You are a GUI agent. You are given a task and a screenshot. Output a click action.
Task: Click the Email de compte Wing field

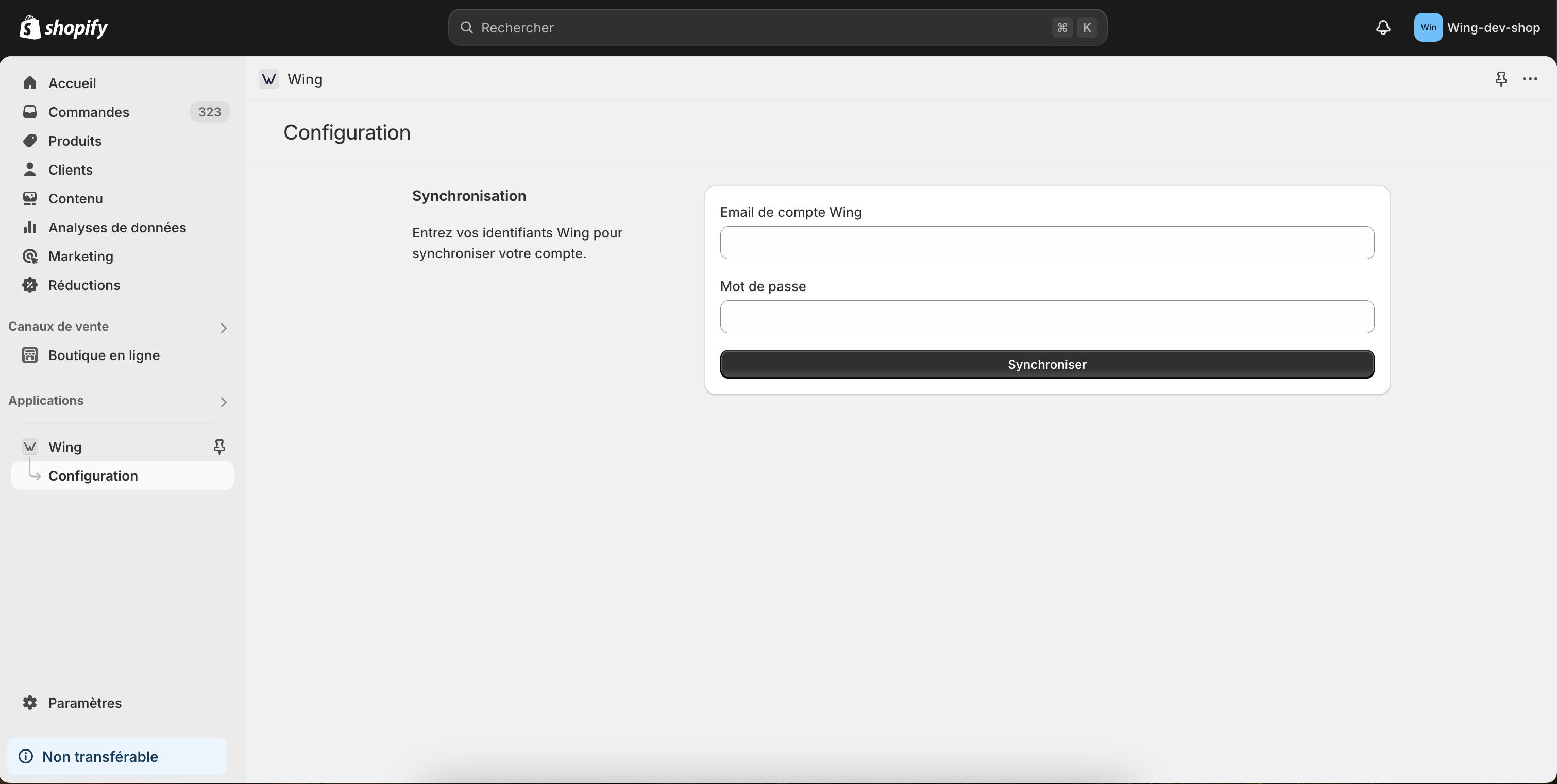(x=1047, y=243)
